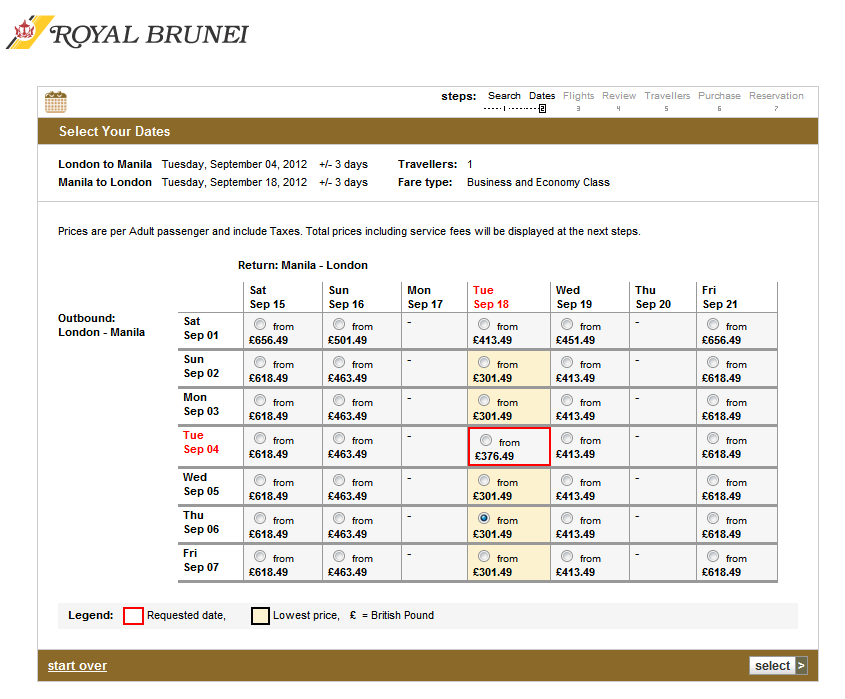Image resolution: width=845 pixels, height=699 pixels.
Task: Select Sat Sep 01 / Fri Sep 21 fare £656.49
Action: 713,324
